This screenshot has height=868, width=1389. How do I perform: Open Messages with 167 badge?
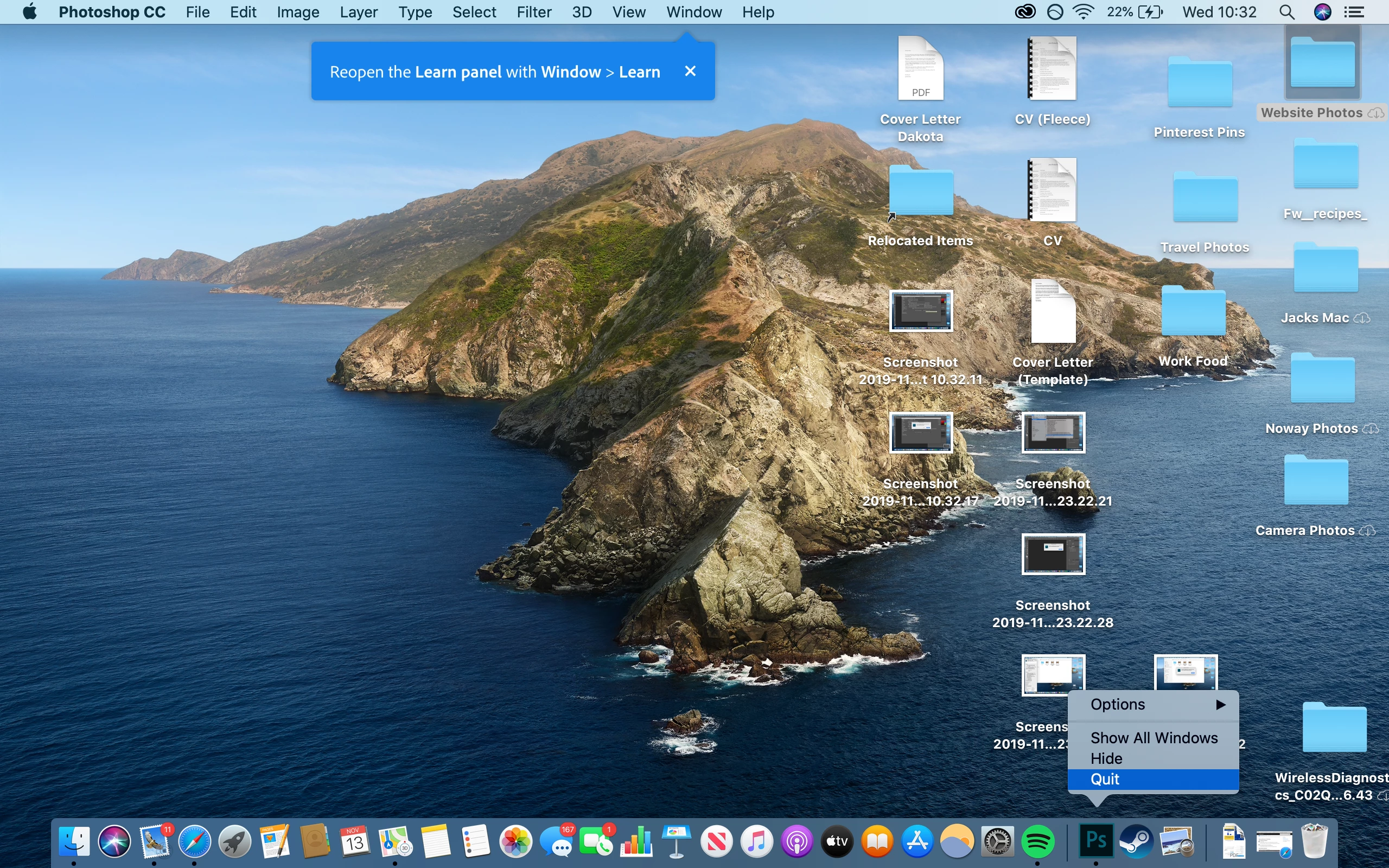[556, 841]
